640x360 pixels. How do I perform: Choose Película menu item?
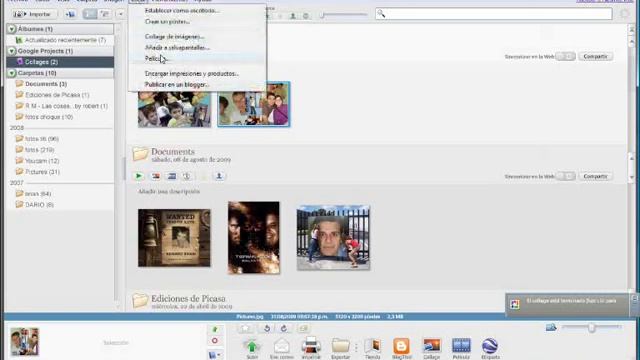[157, 58]
